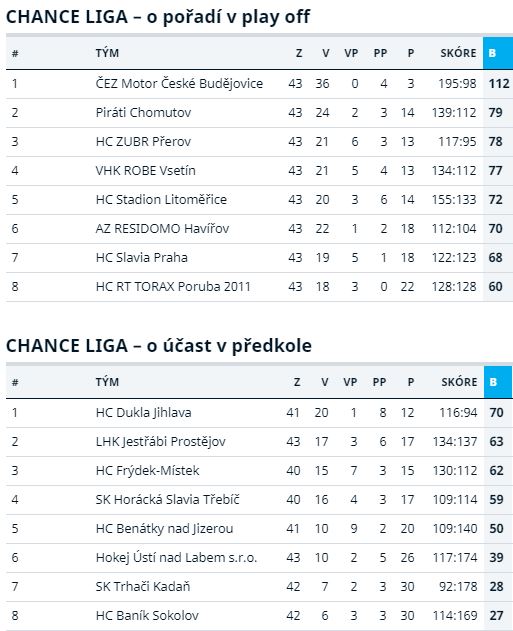Click TÝM header in předkole table
513x631 pixels.
(107, 382)
